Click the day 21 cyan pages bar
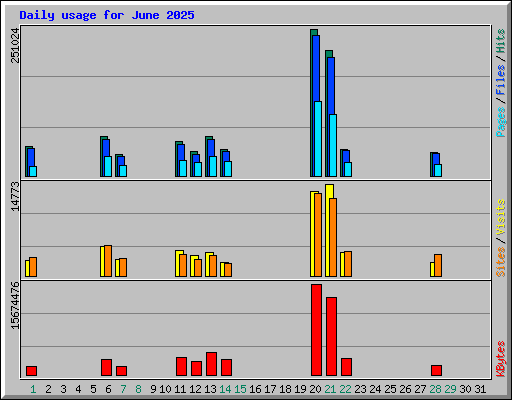This screenshot has height=400, width=512. click(333, 145)
